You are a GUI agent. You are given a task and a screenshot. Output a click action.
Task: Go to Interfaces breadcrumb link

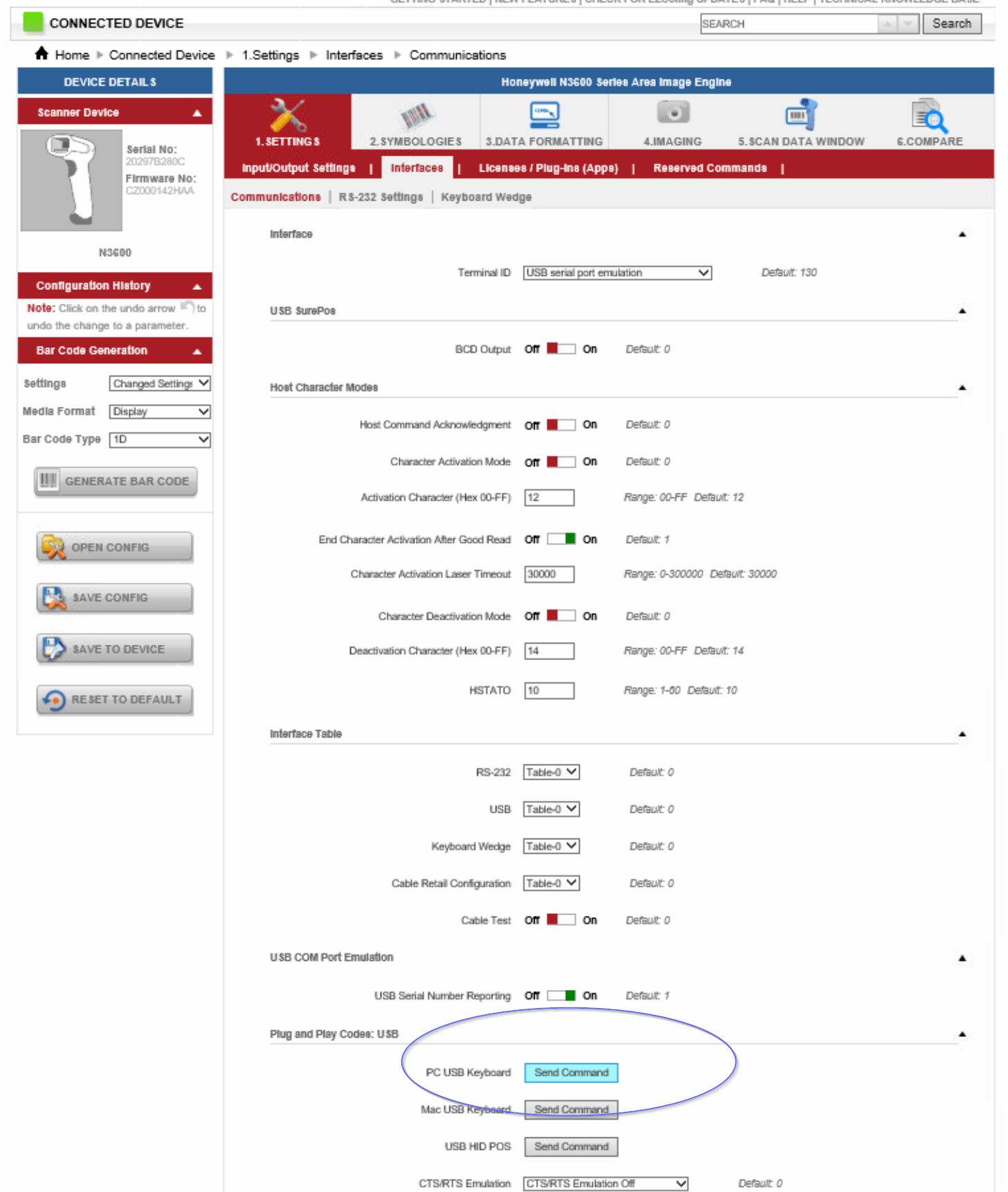pos(354,55)
